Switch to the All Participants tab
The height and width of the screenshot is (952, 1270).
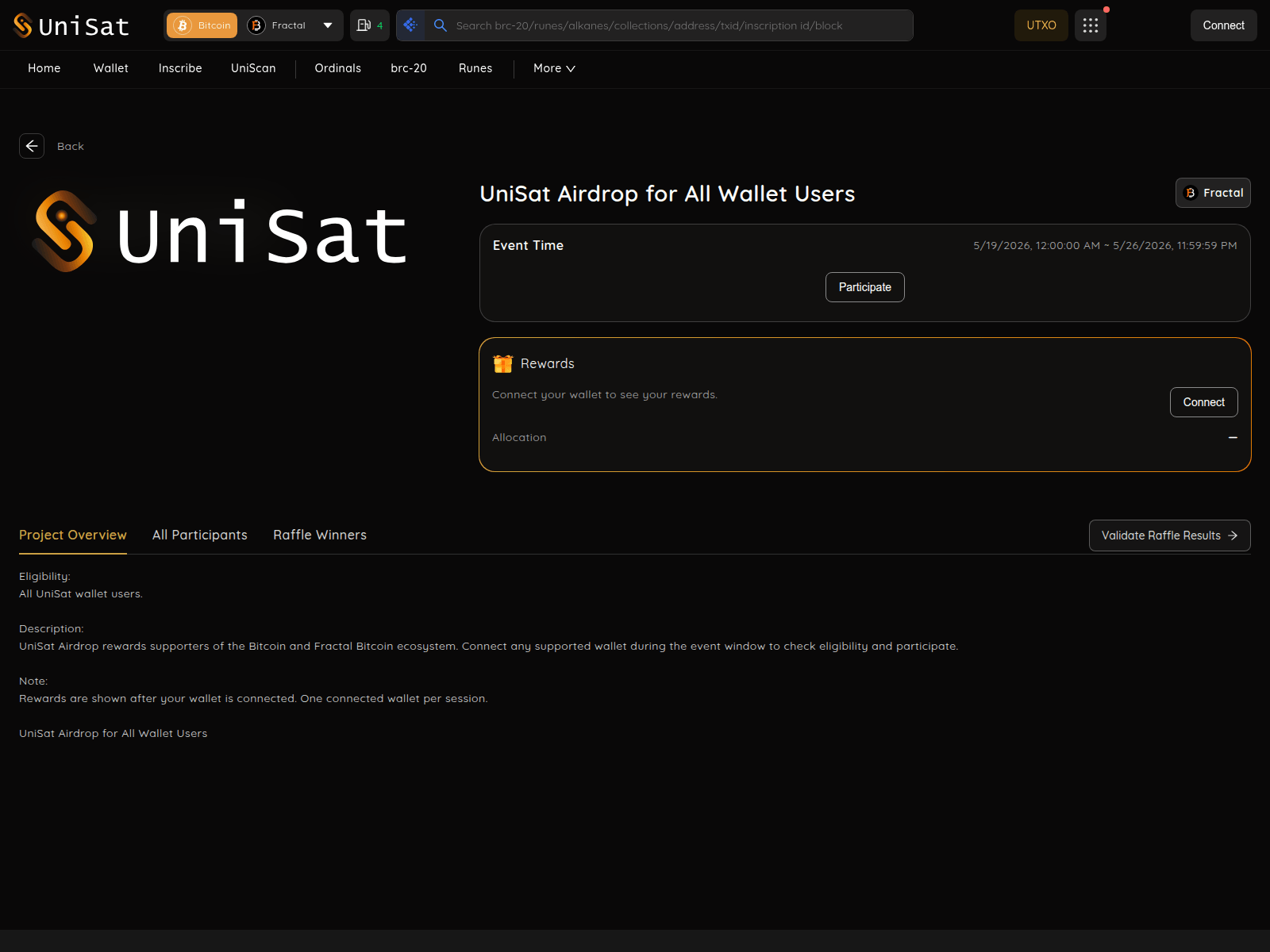pyautogui.click(x=200, y=535)
